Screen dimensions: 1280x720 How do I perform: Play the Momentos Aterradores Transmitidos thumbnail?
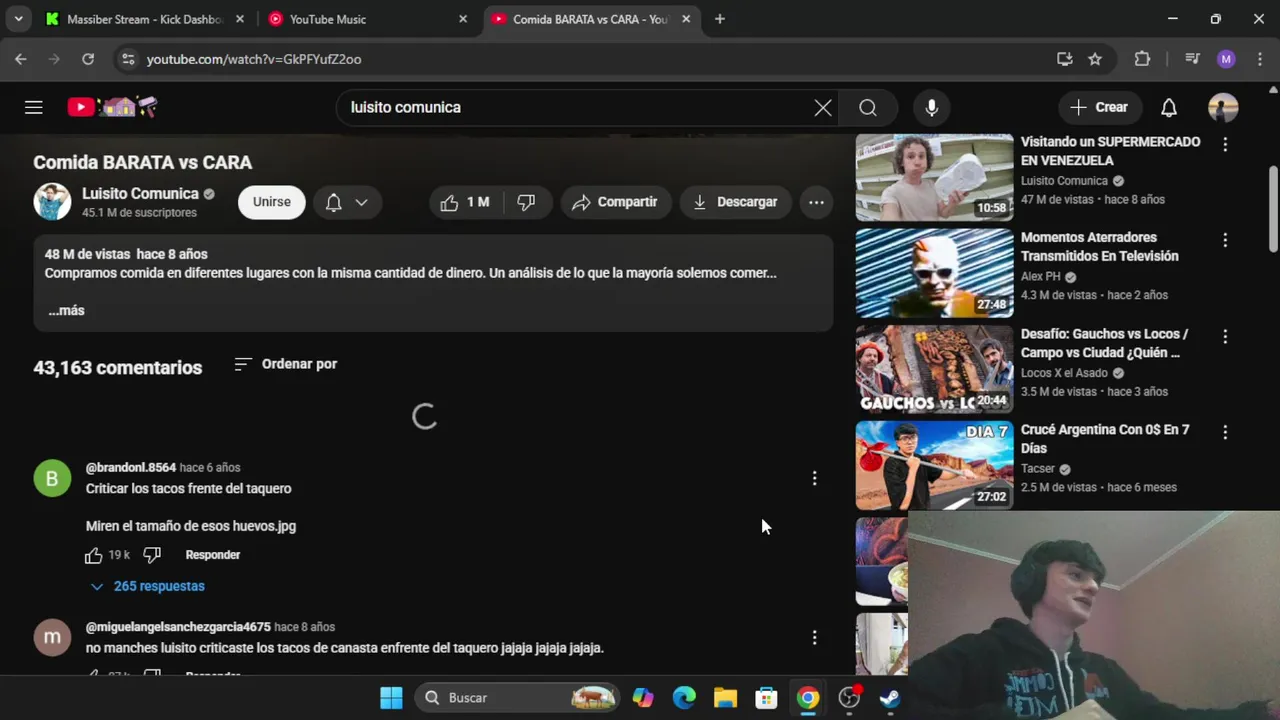click(x=934, y=273)
